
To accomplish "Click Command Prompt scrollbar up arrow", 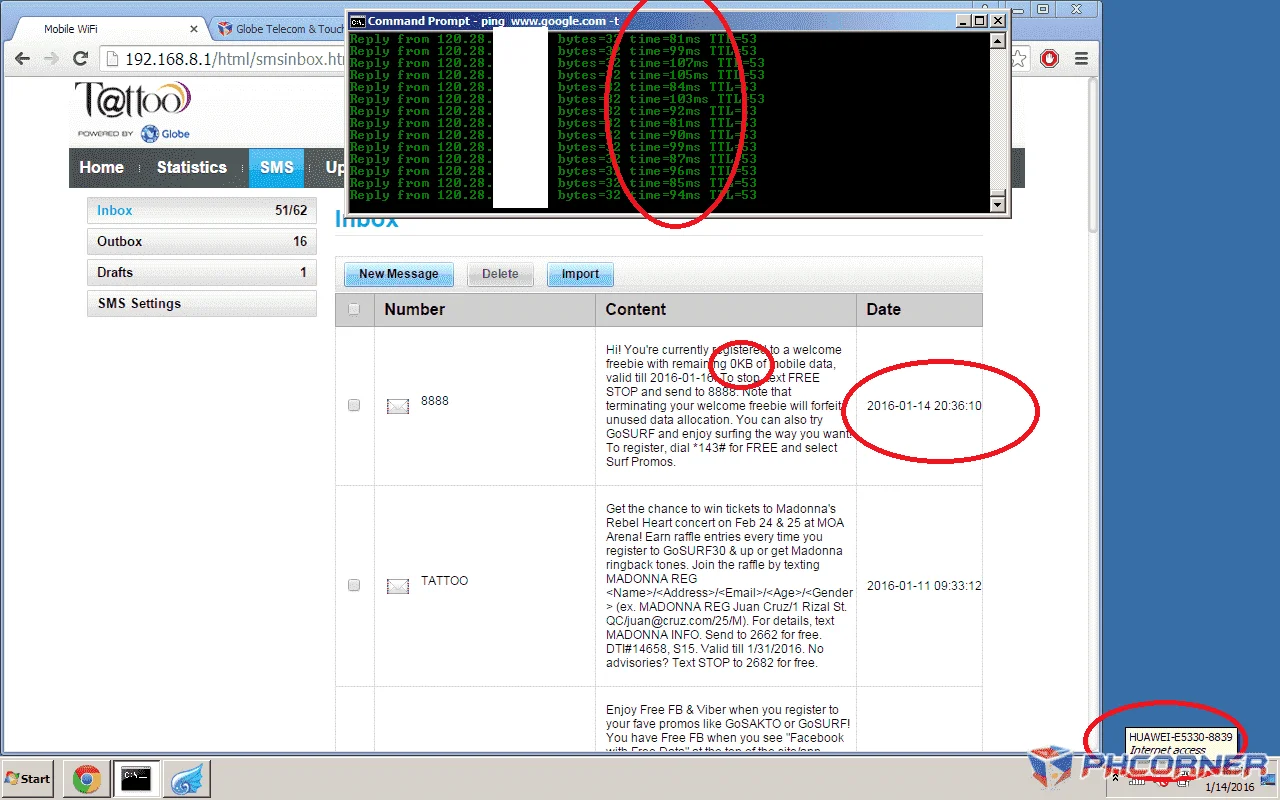I will point(996,41).
